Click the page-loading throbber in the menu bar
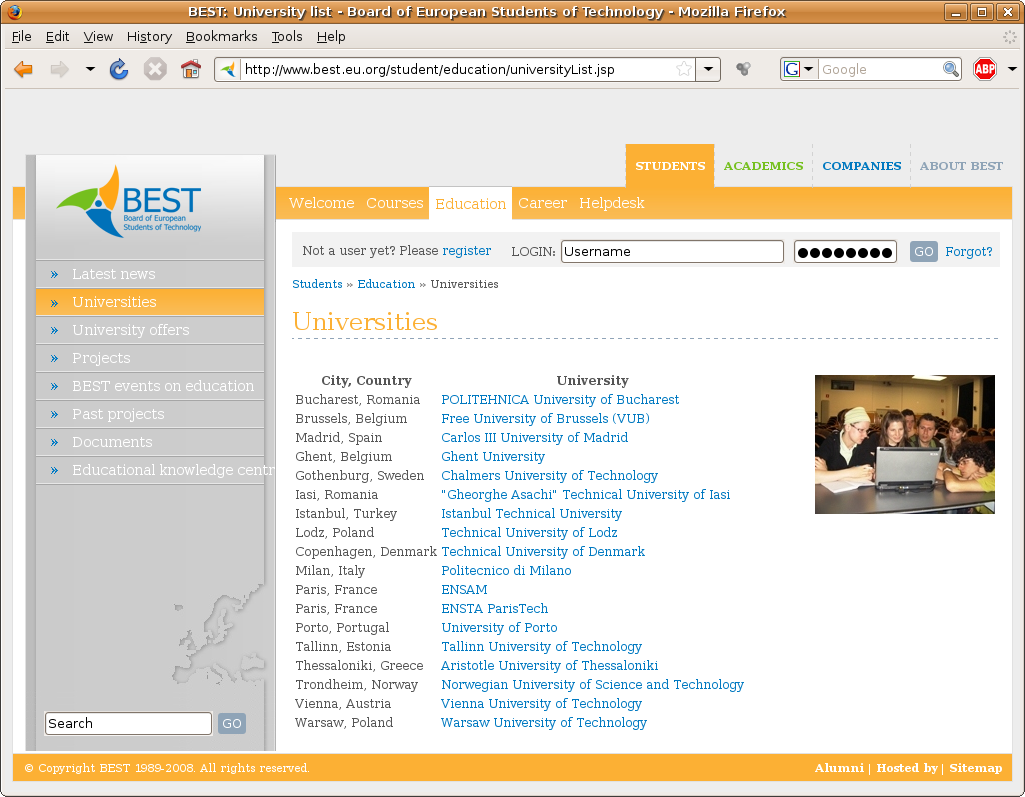This screenshot has height=797, width=1025. (1010, 37)
